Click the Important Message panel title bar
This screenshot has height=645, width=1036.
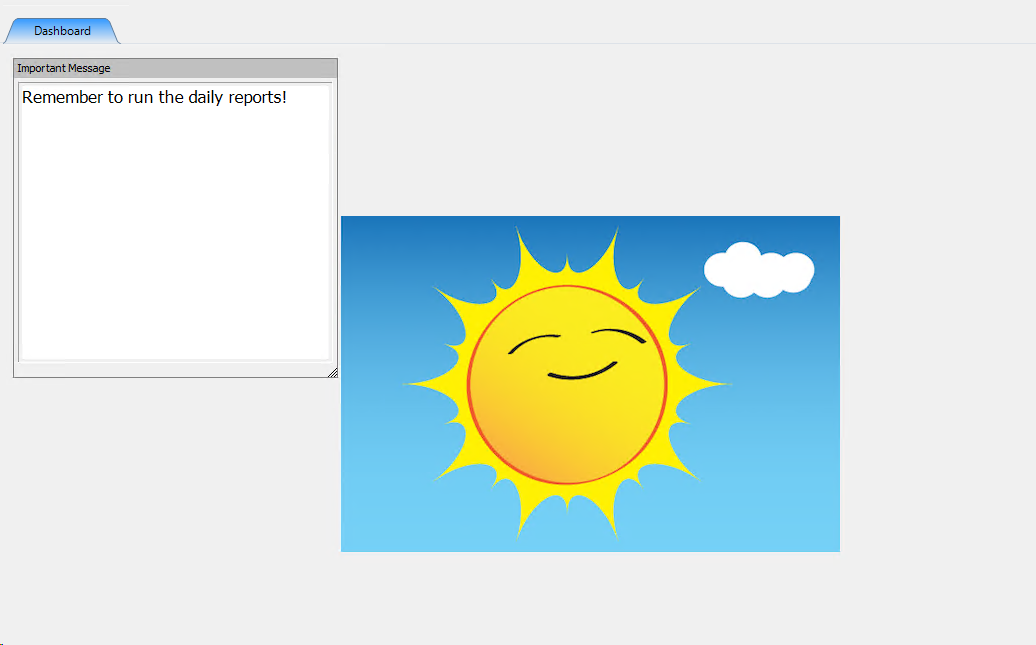[x=175, y=68]
